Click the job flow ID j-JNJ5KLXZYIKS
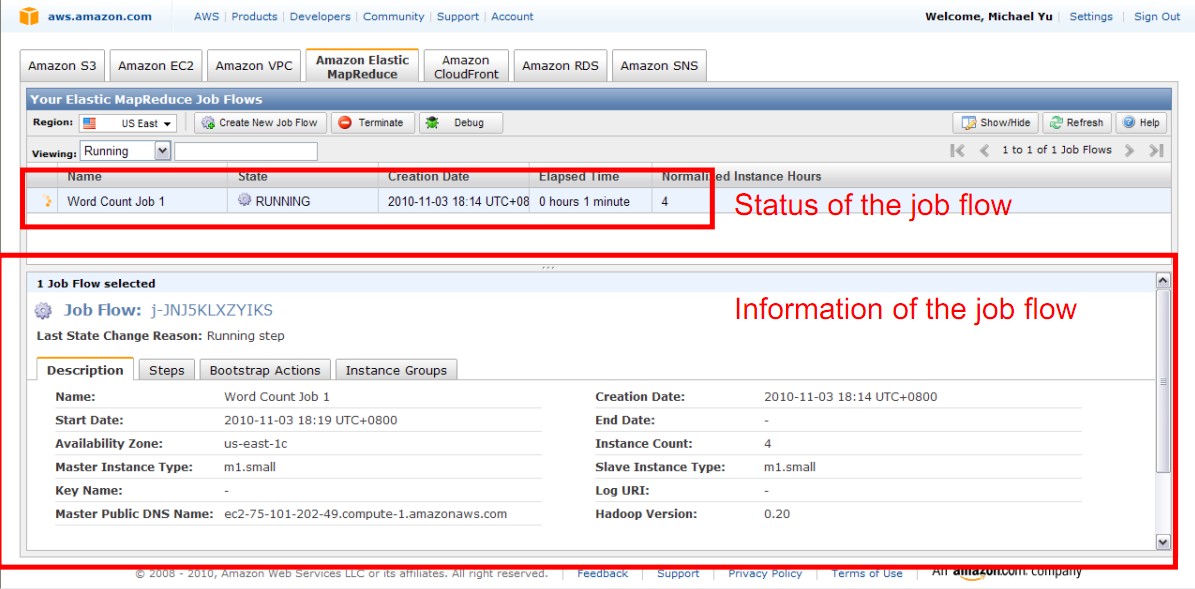The image size is (1195, 589). (210, 310)
